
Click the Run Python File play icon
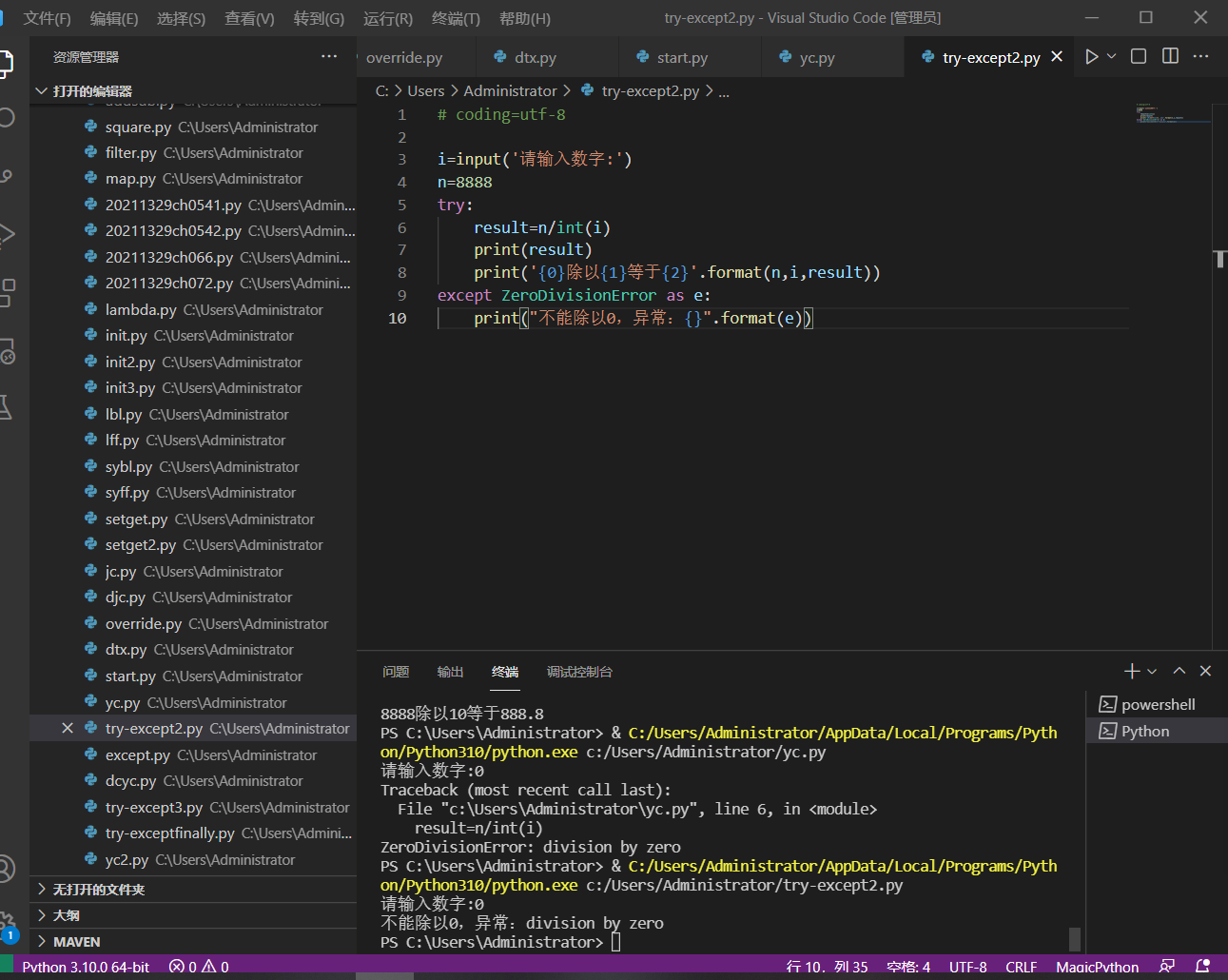click(x=1091, y=57)
